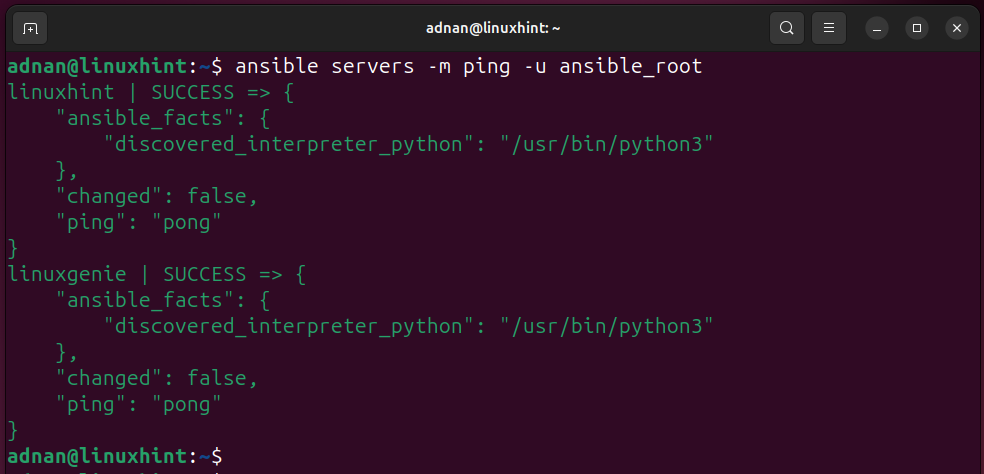The height and width of the screenshot is (474, 984).
Task: Open the terminal search icon
Action: (x=786, y=28)
